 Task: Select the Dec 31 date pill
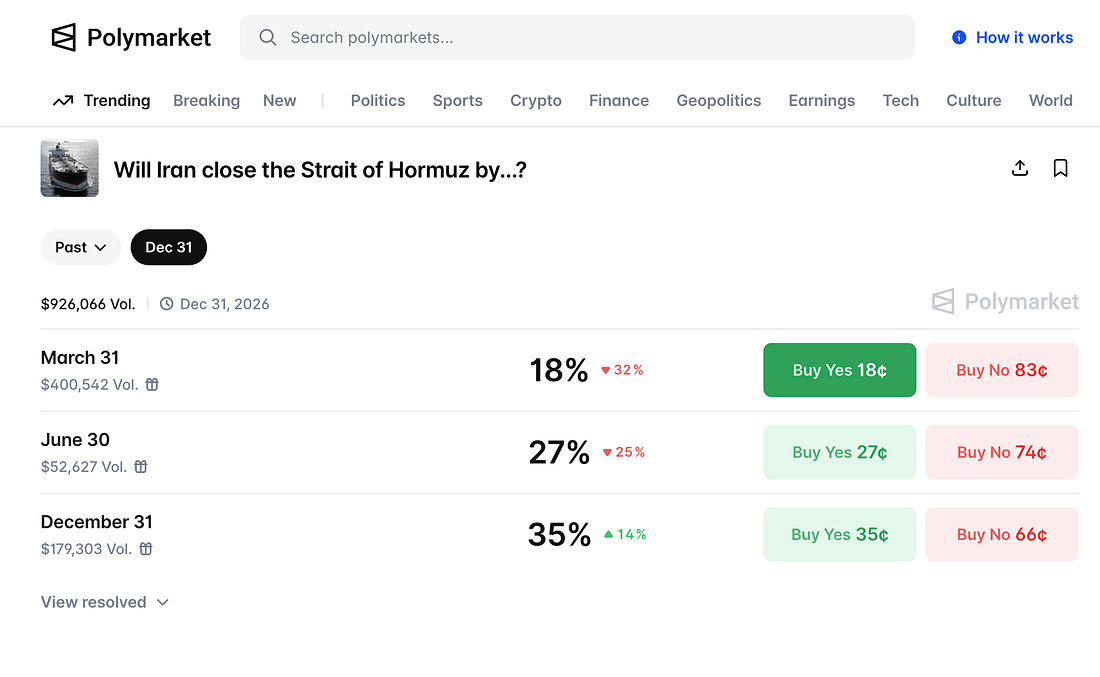click(168, 247)
